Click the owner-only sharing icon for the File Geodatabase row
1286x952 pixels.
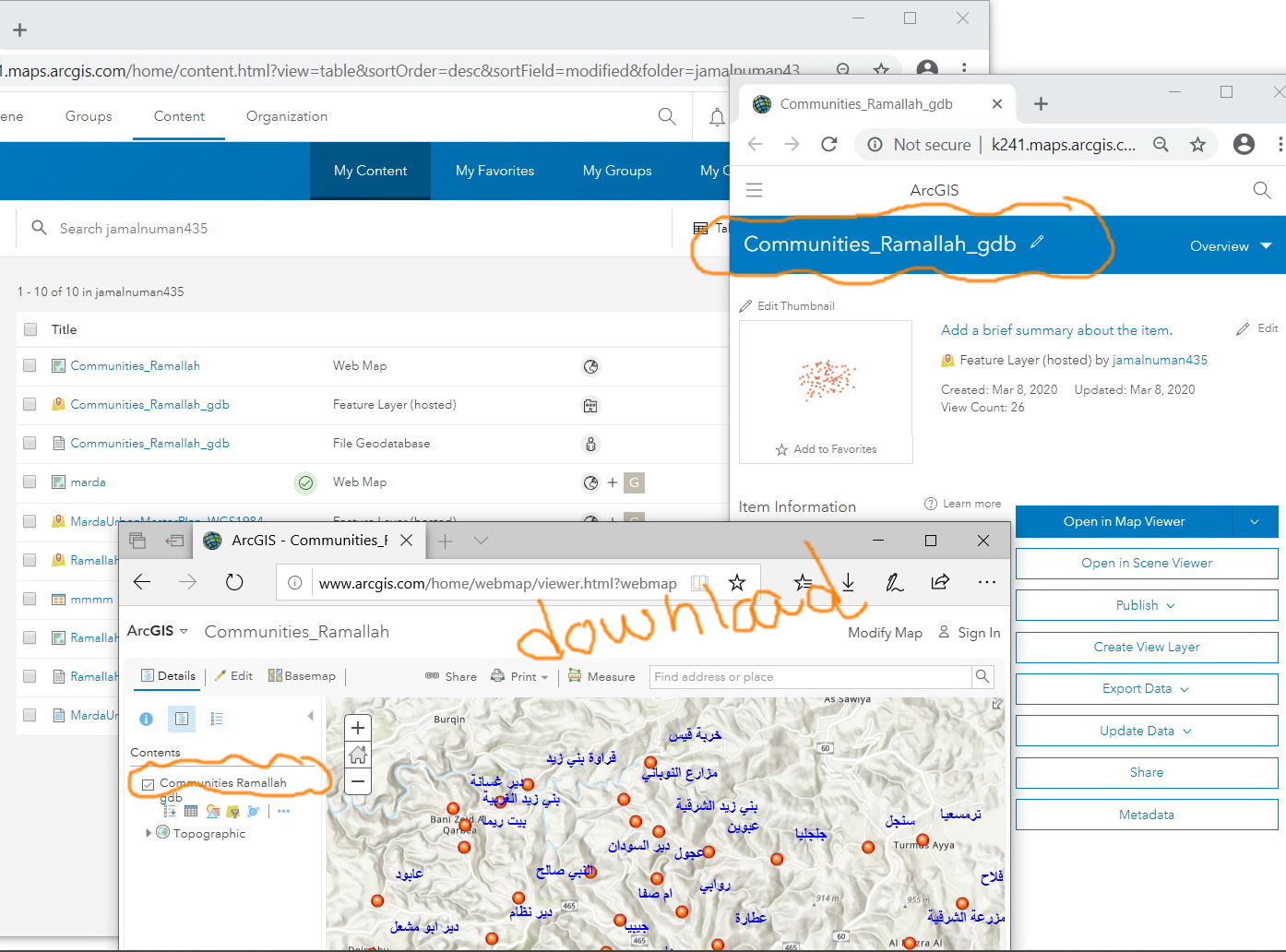[x=591, y=444]
